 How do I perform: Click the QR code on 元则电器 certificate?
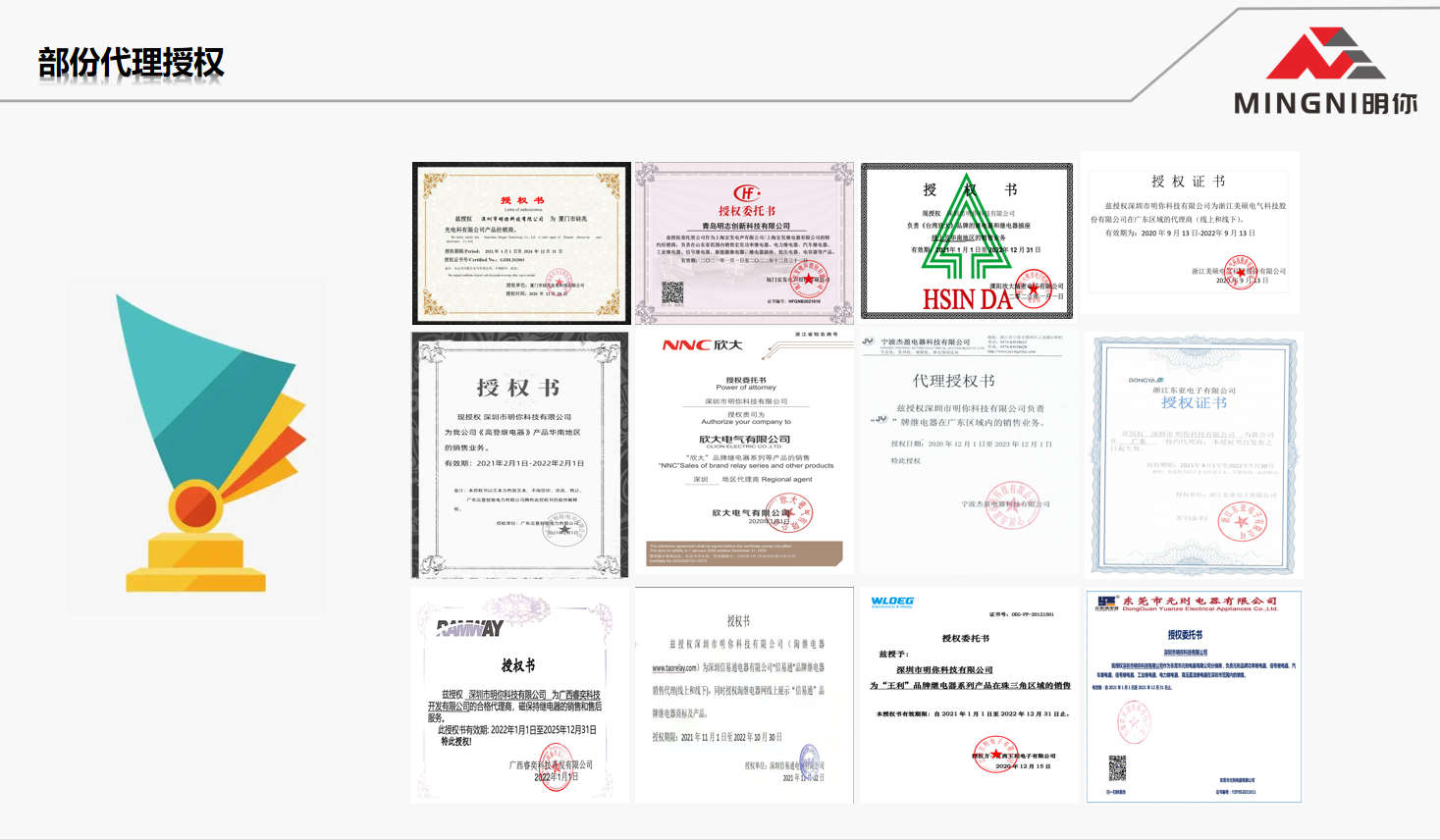[x=1117, y=767]
